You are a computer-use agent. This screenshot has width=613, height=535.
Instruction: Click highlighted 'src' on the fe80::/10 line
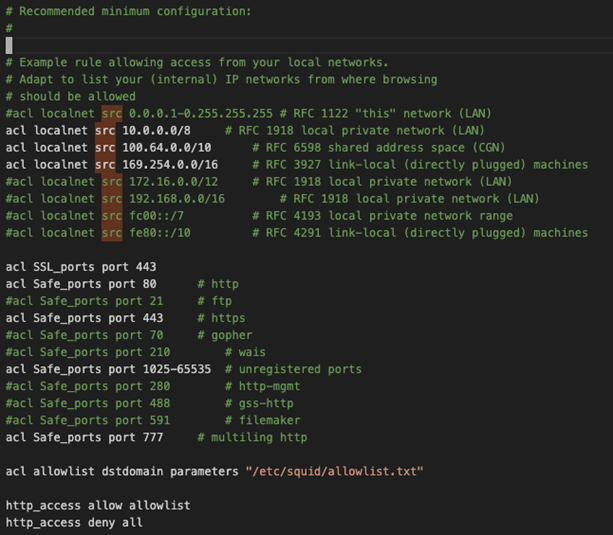coord(112,233)
